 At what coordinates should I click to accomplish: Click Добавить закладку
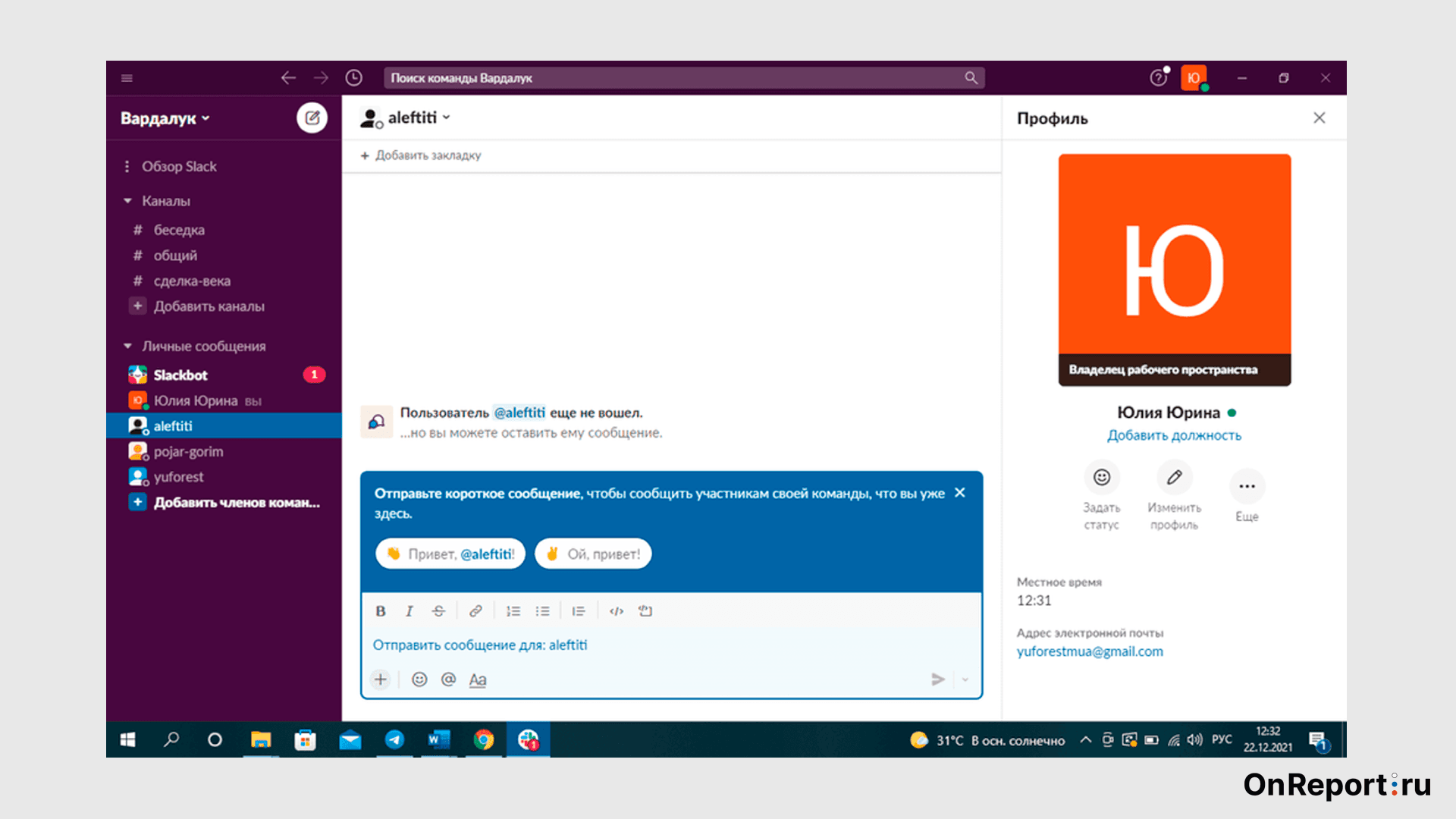coord(421,155)
